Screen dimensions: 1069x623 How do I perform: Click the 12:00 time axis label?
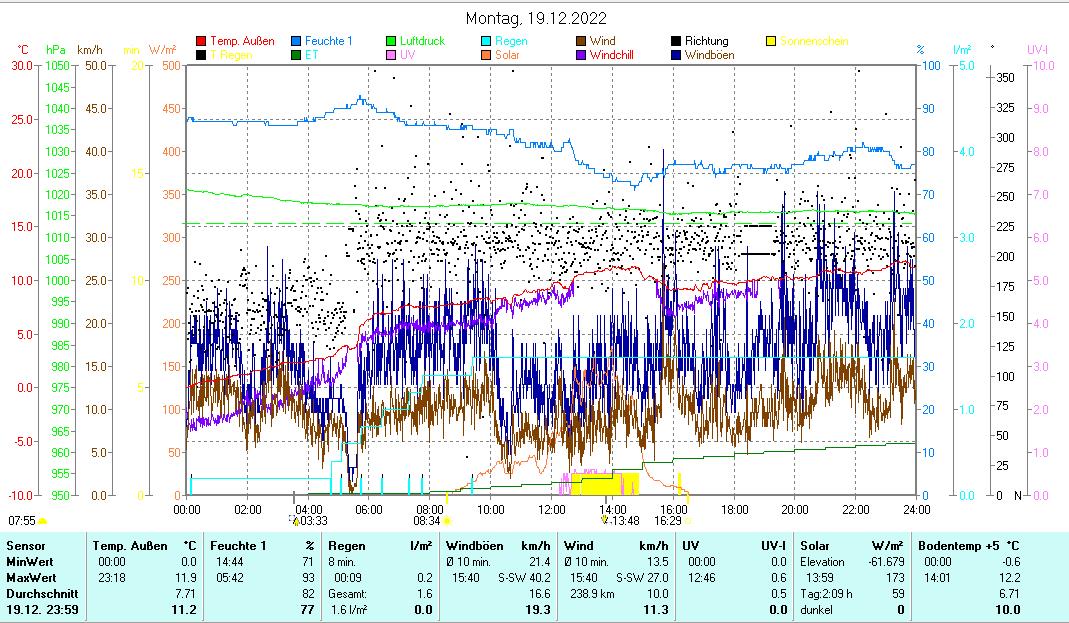click(x=551, y=509)
